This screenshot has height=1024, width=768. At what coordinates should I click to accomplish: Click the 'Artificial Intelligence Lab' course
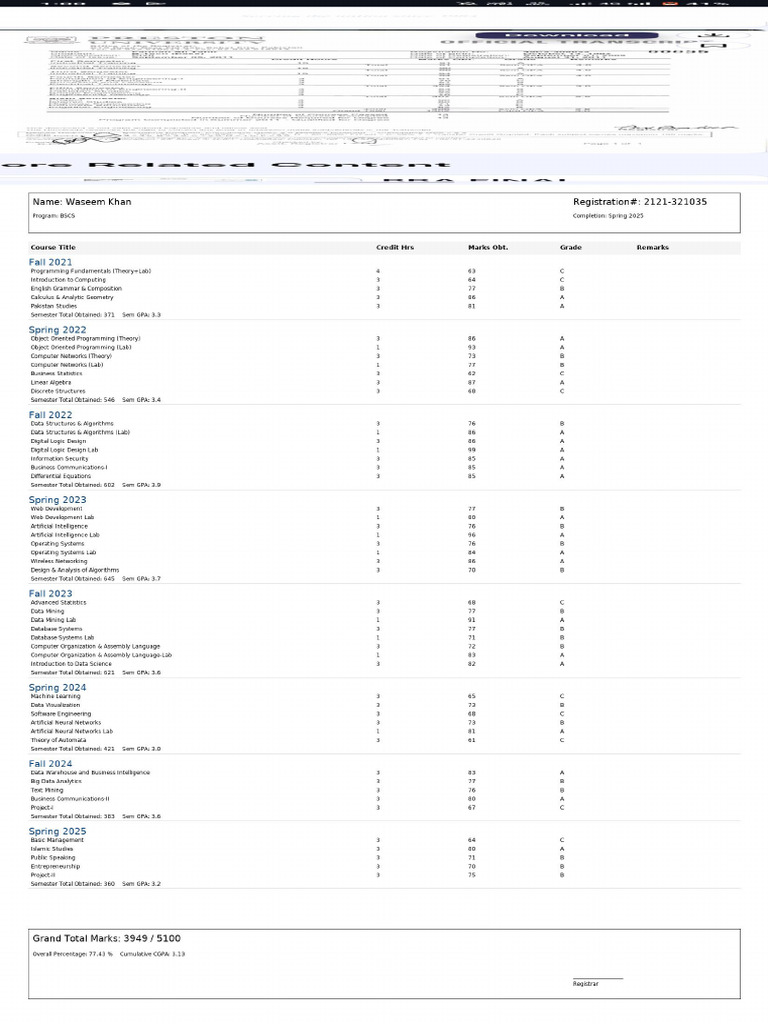pos(65,535)
